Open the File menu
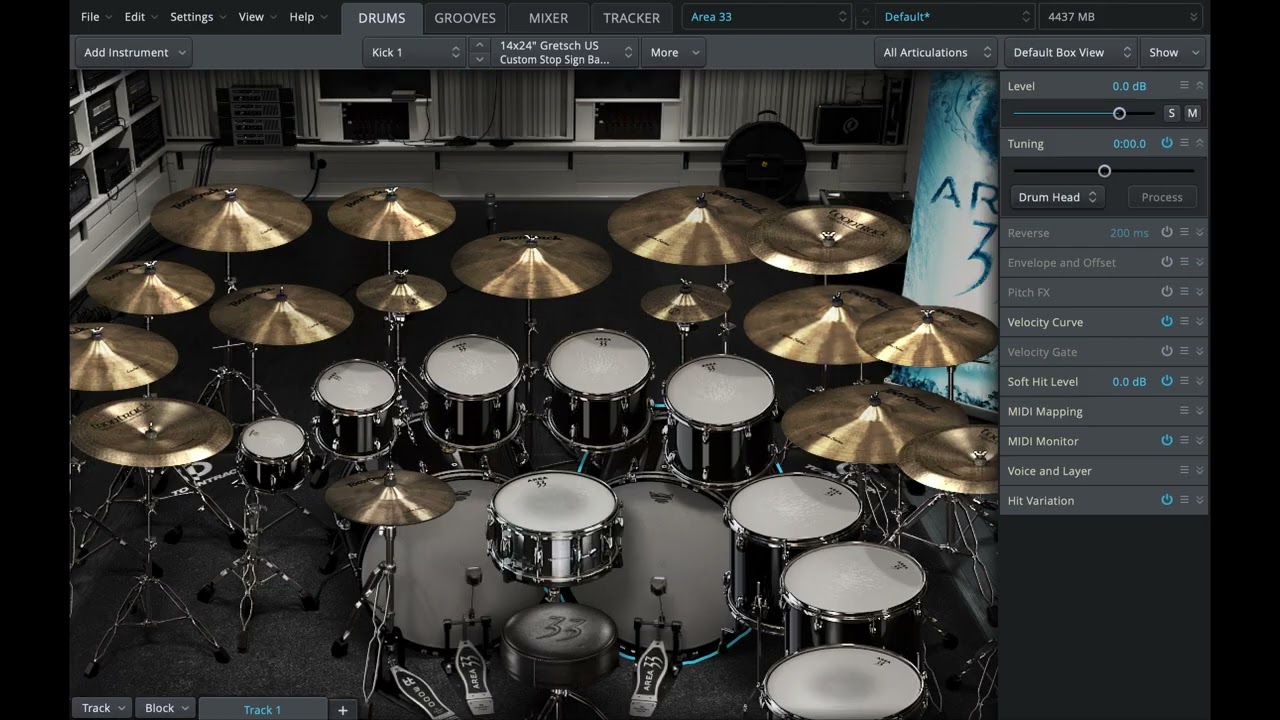Image resolution: width=1280 pixels, height=720 pixels. (x=95, y=17)
